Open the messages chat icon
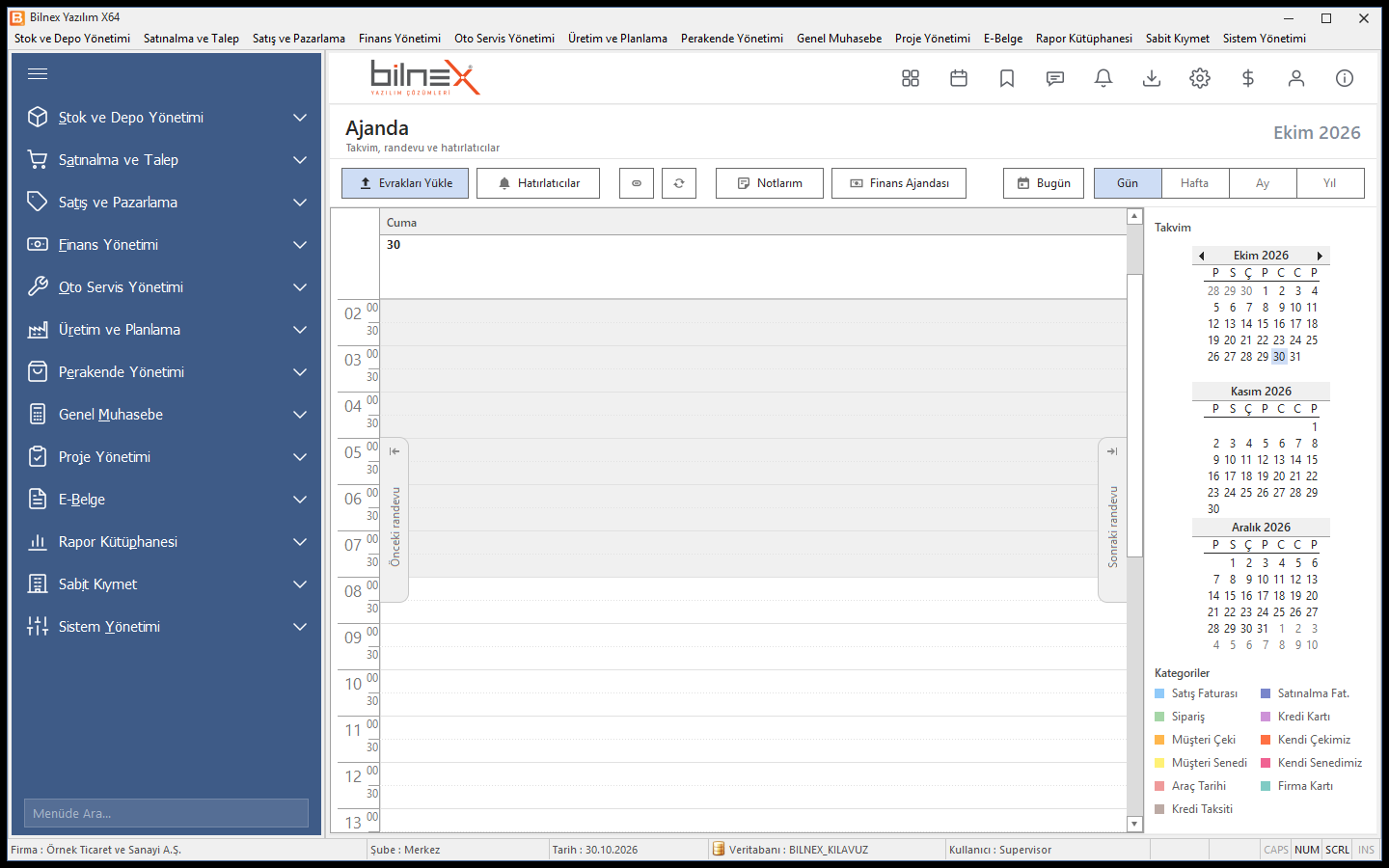The width and height of the screenshot is (1389, 868). (x=1055, y=78)
